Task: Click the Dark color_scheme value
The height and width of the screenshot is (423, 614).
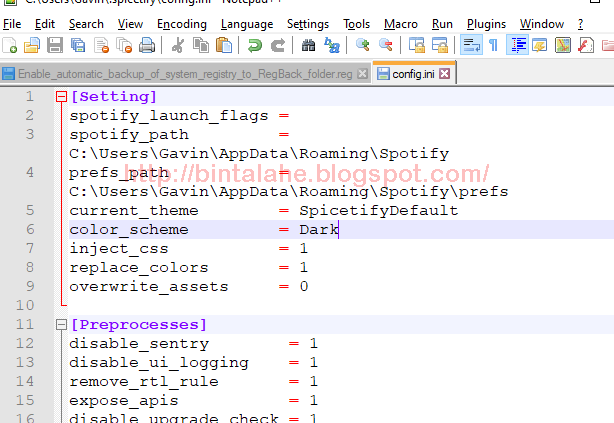Action: 319,229
